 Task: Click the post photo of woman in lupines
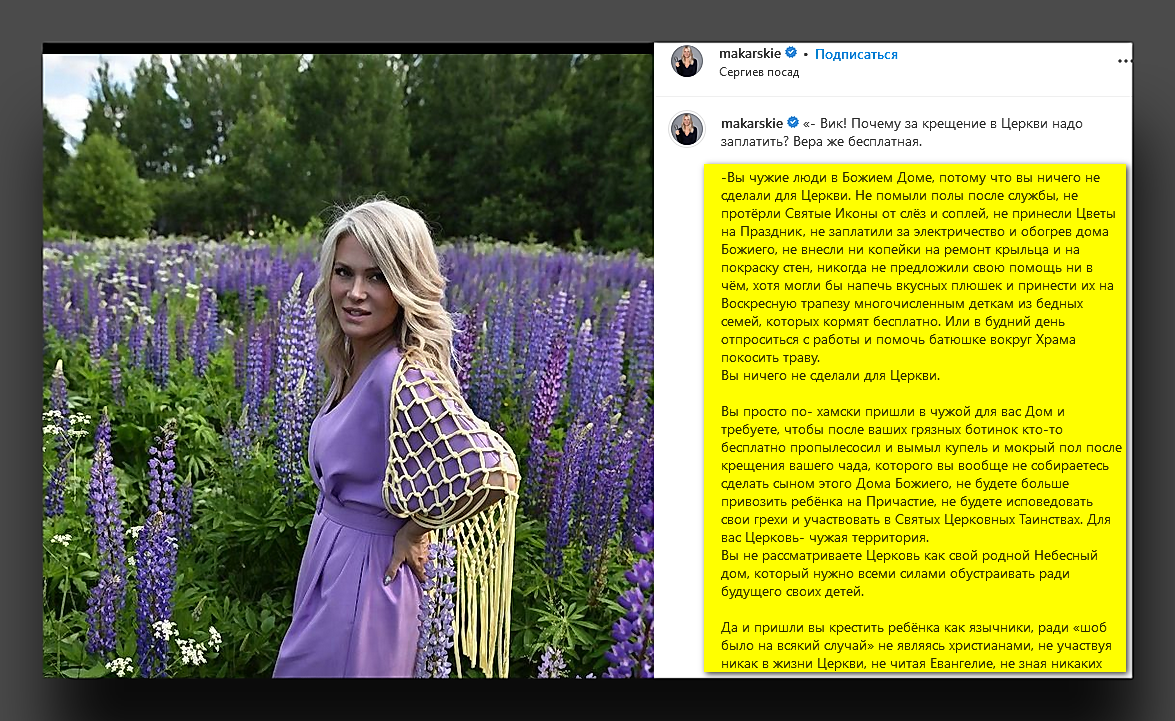[x=348, y=366]
